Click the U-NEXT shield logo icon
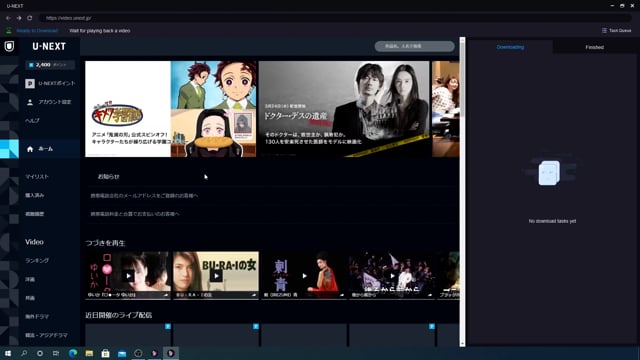Viewport: 640px width, 360px height. [x=9, y=46]
